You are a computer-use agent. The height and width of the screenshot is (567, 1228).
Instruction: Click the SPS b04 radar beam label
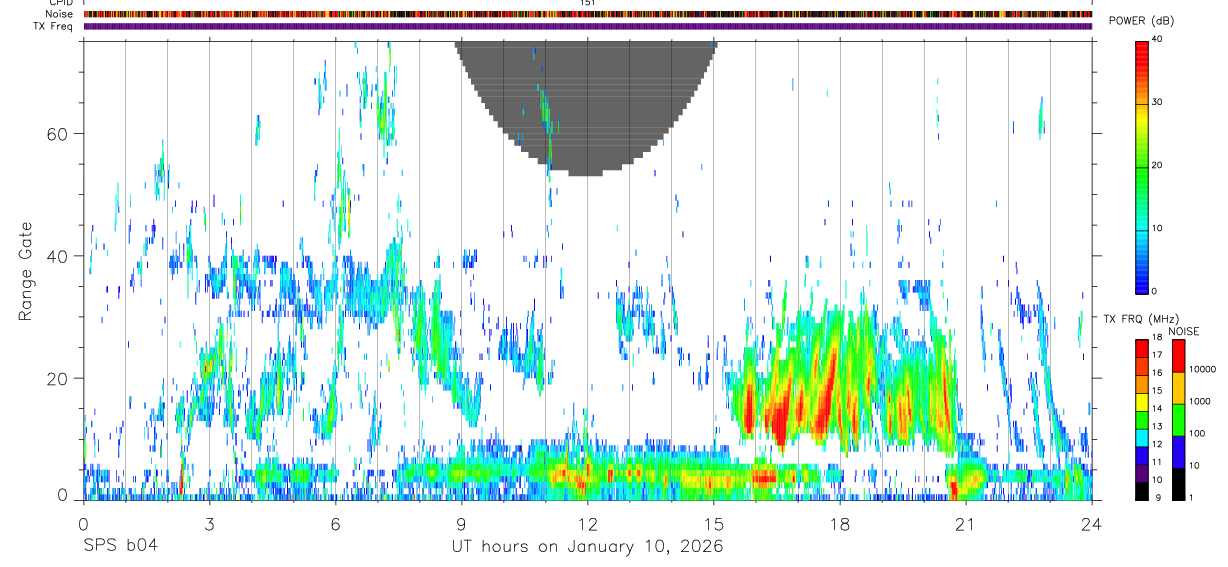tap(119, 546)
